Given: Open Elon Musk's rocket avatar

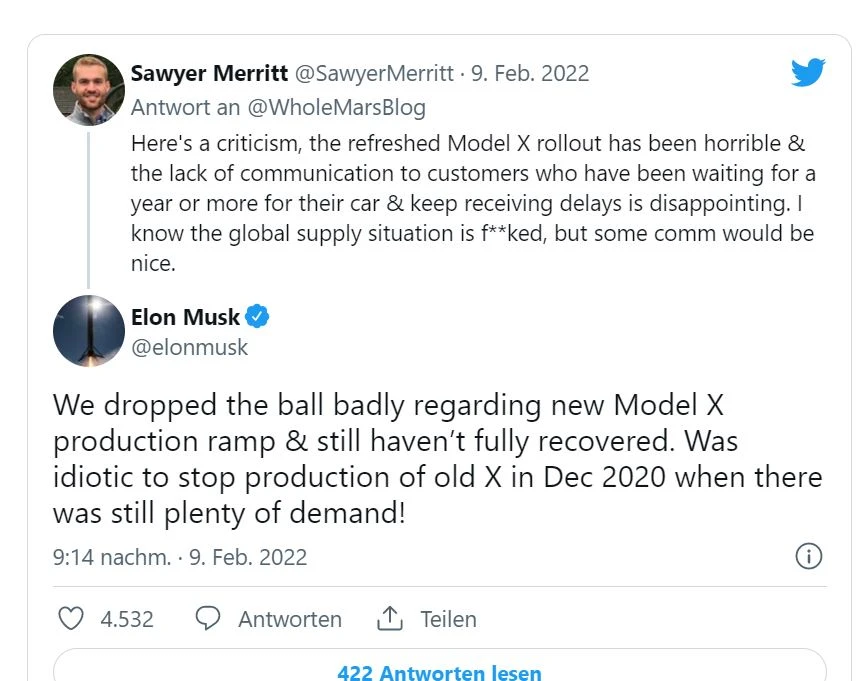Looking at the screenshot, I should (x=89, y=332).
